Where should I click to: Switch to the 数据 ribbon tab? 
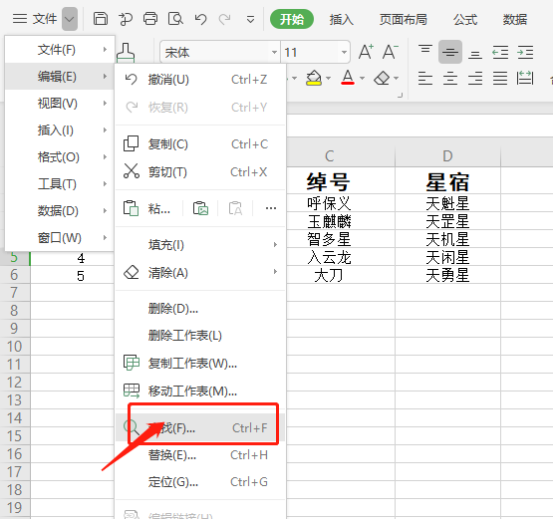coord(515,19)
